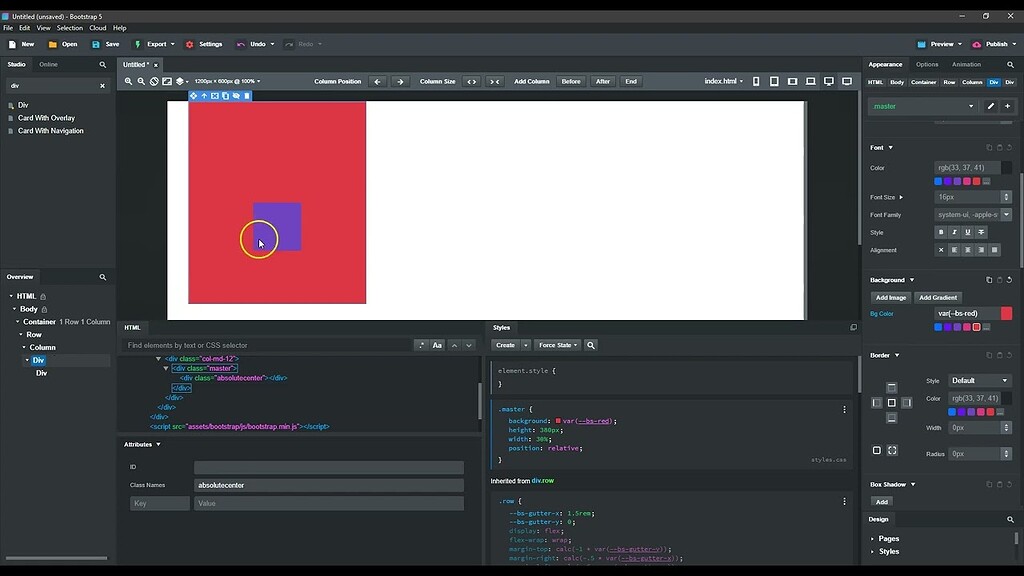The height and width of the screenshot is (576, 1024).
Task: Clear text alignment with the X button
Action: [x=941, y=250]
